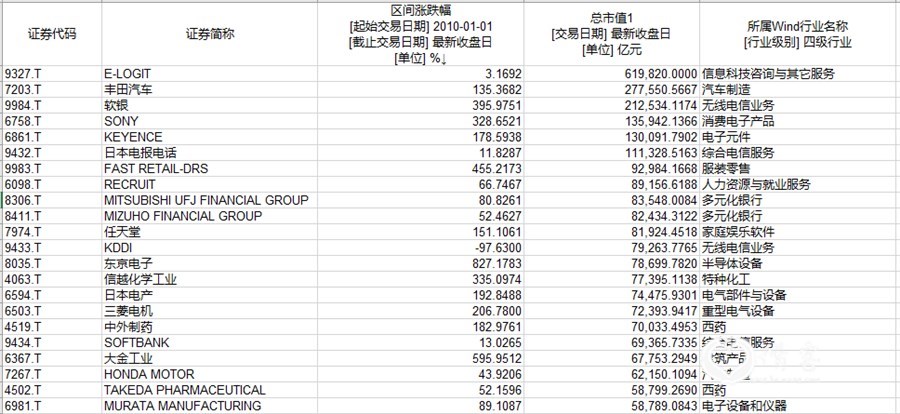
Task: Click the 总市值1 column header
Action: click(611, 34)
